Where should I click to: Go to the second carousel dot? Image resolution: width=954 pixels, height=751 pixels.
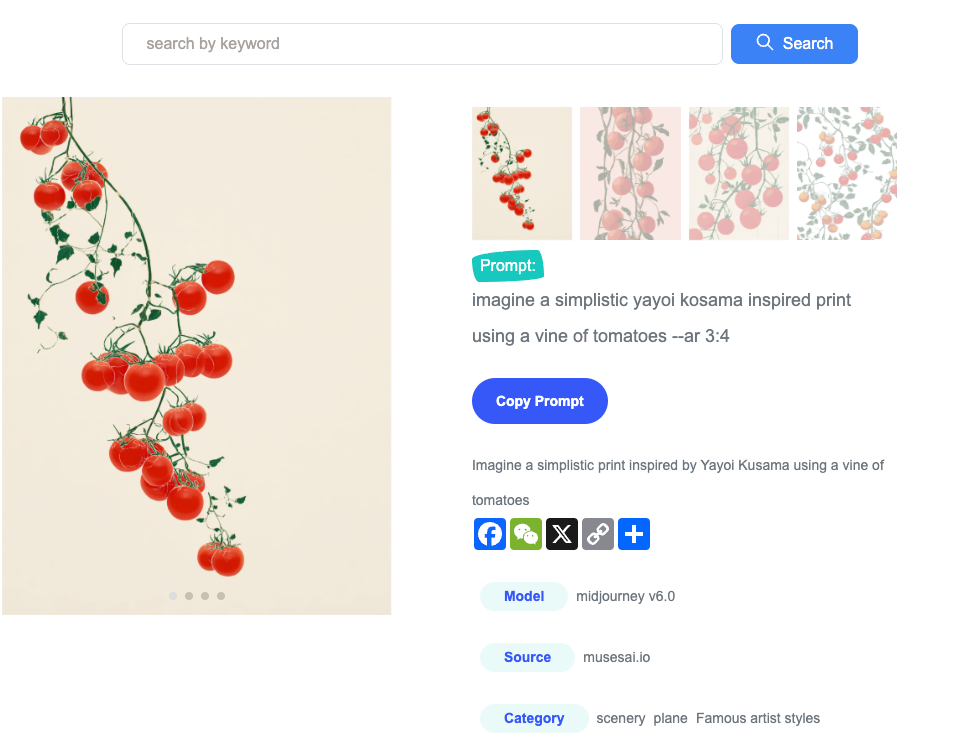(x=189, y=596)
